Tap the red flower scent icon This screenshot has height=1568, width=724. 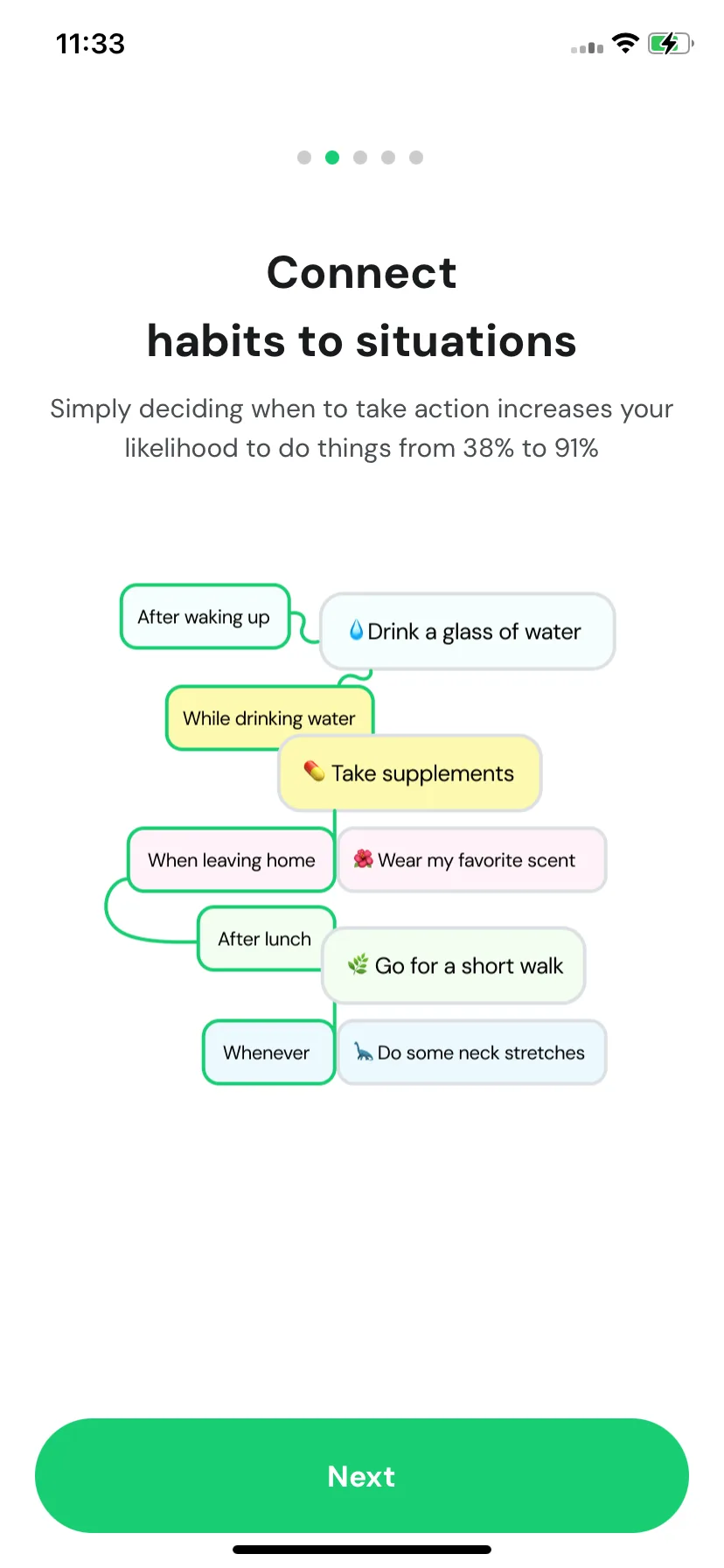[x=364, y=859]
